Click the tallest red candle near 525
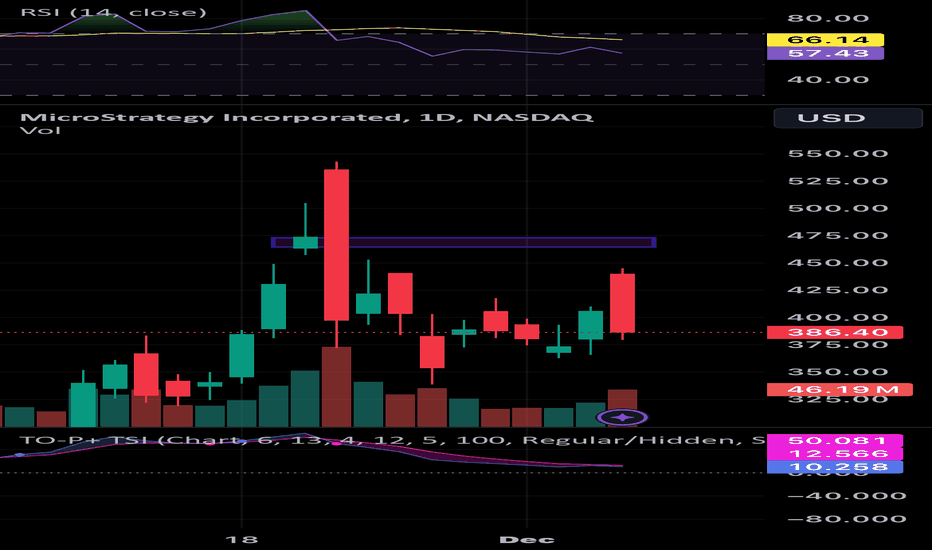The height and width of the screenshot is (550, 932). pyautogui.click(x=336, y=245)
